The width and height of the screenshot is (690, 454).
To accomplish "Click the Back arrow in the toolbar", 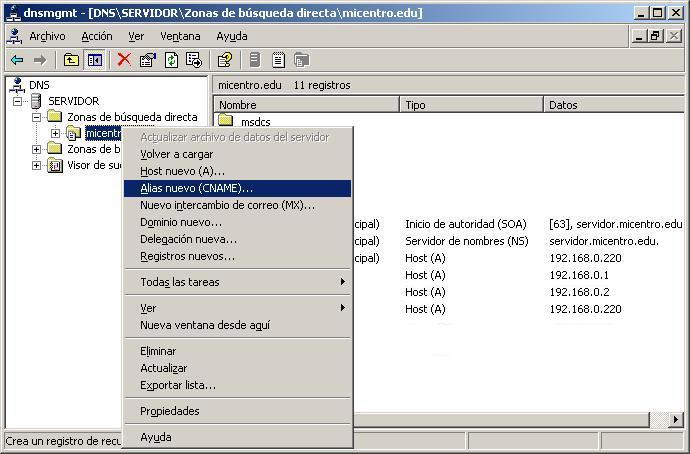I will (x=17, y=60).
